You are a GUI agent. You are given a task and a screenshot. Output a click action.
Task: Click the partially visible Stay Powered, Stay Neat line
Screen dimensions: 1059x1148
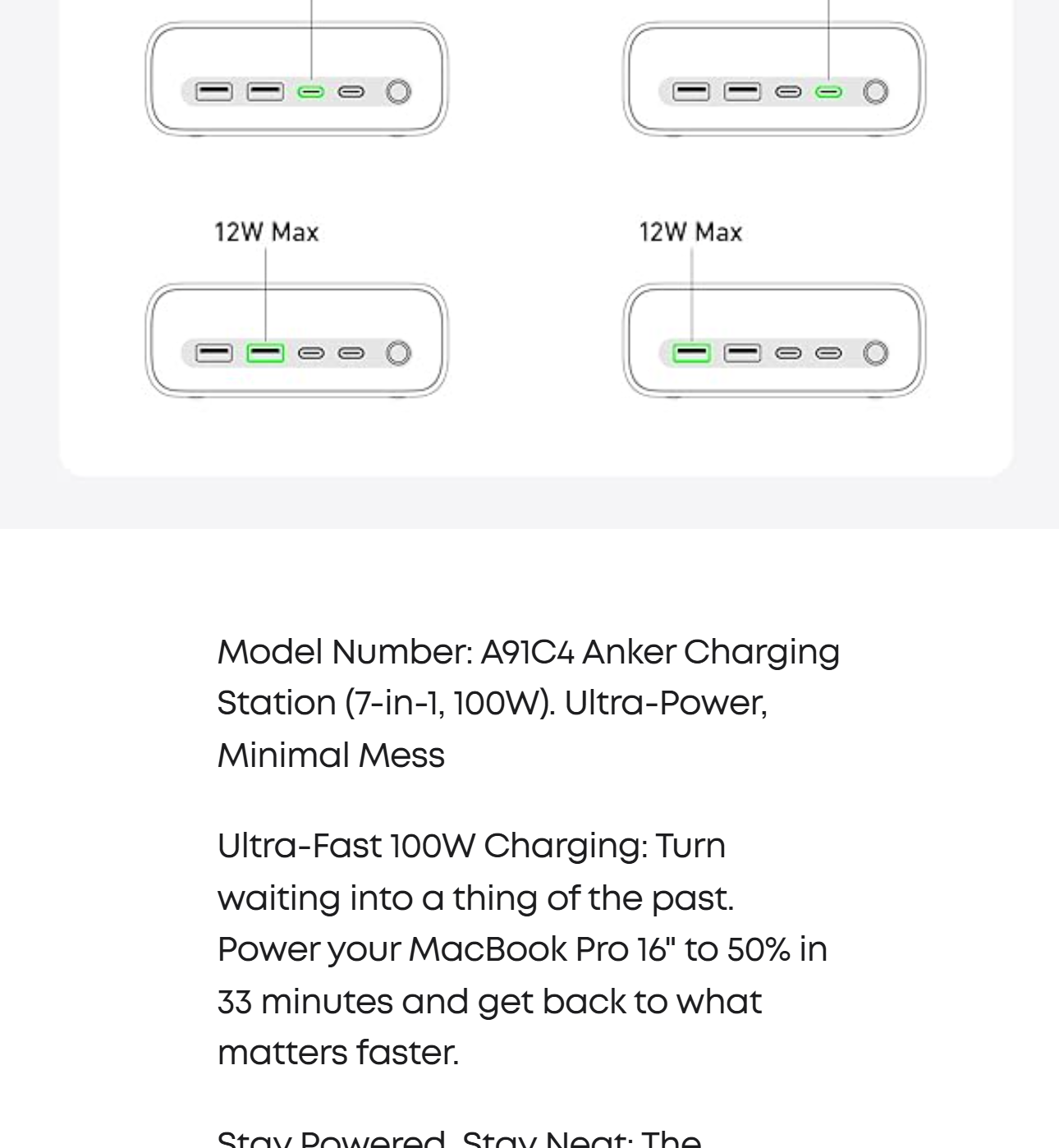tap(459, 1138)
